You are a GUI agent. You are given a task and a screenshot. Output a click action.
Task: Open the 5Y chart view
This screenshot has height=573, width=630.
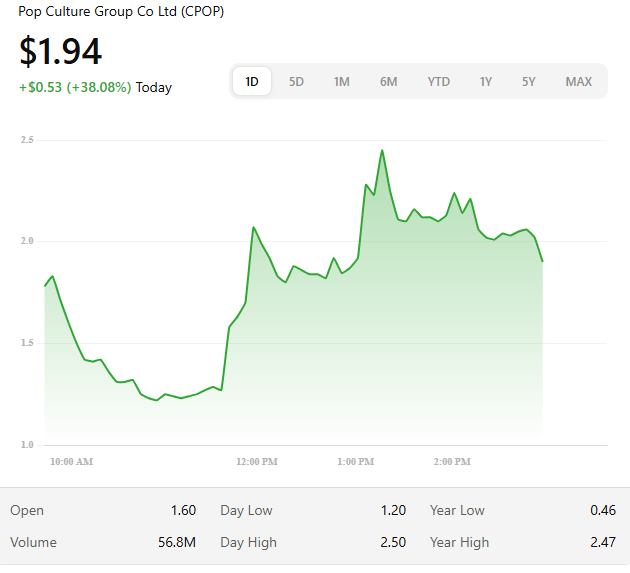(529, 82)
